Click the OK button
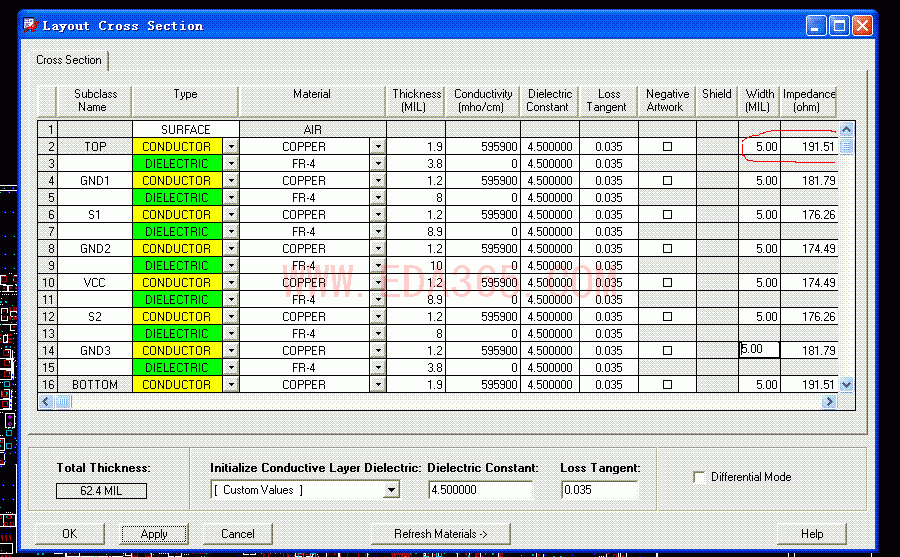This screenshot has height=557, width=900. (x=69, y=534)
